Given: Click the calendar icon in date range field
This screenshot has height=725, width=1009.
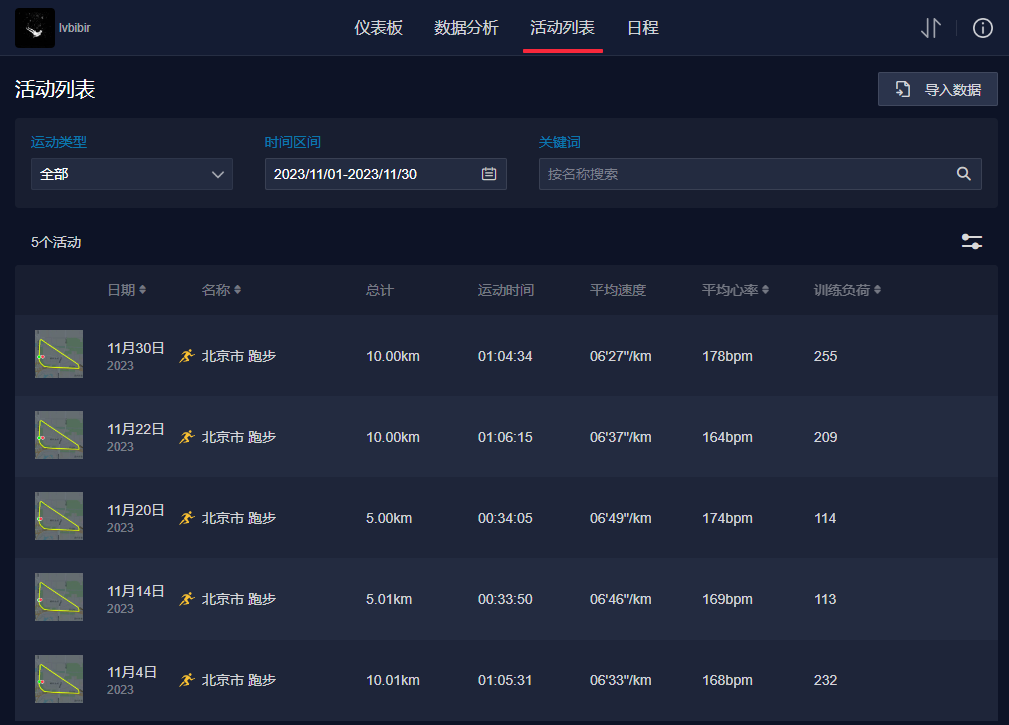Looking at the screenshot, I should (x=489, y=174).
